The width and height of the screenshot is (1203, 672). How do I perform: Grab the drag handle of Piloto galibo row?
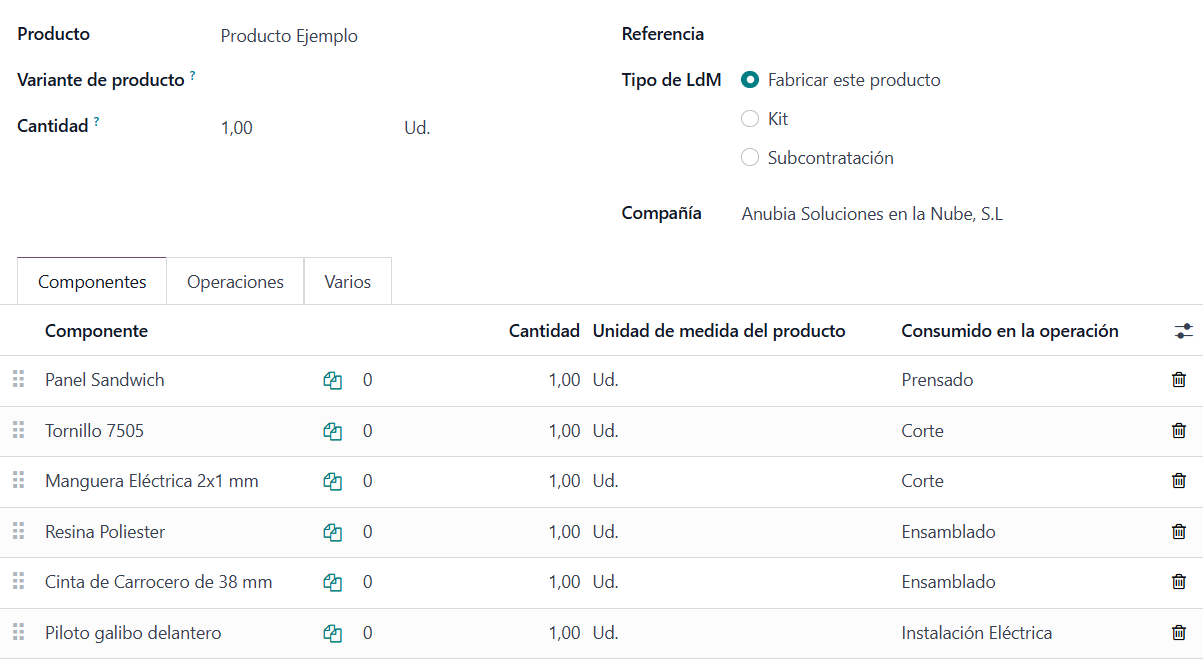point(18,633)
